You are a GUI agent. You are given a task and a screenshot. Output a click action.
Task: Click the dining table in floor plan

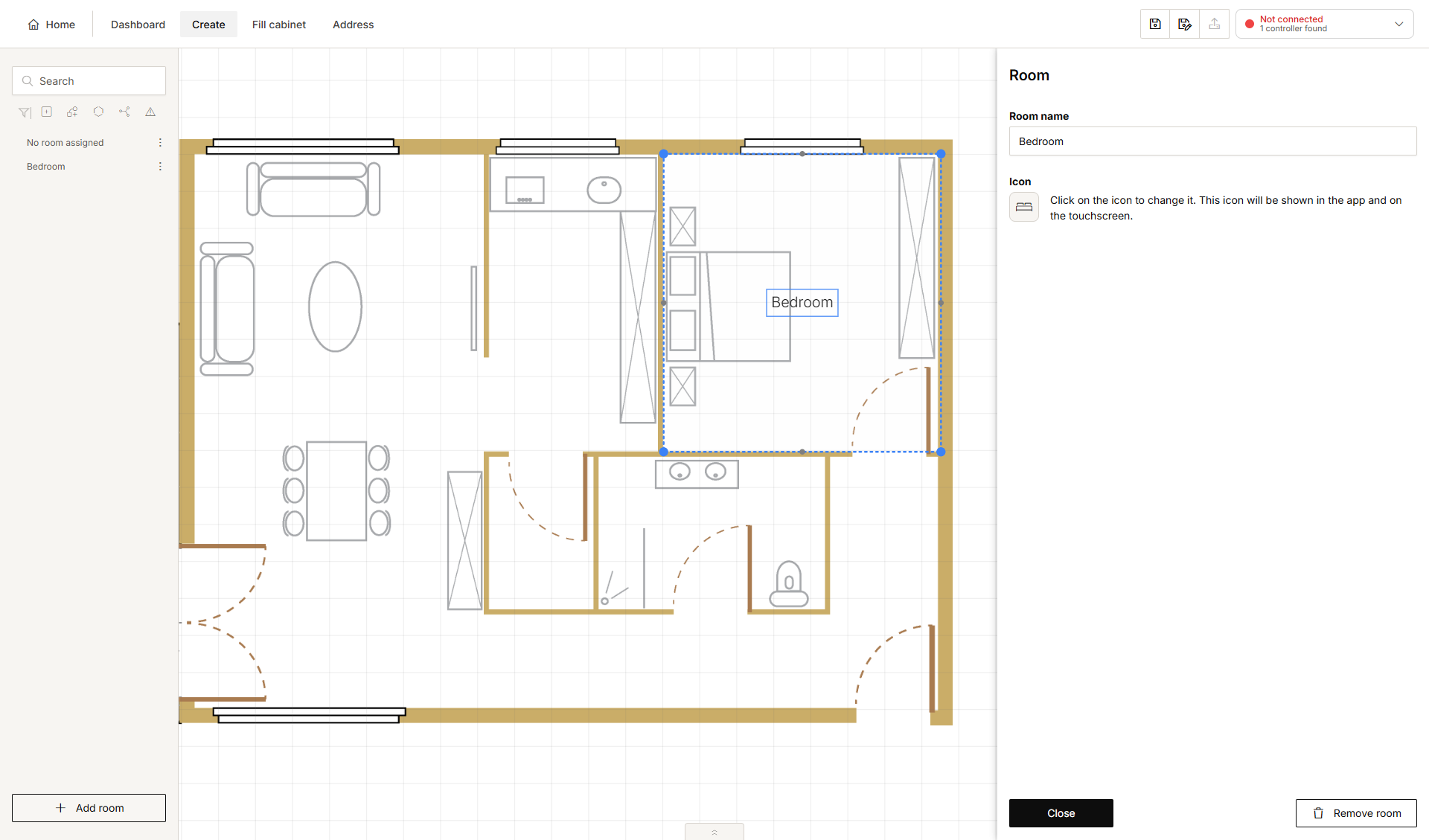336,491
